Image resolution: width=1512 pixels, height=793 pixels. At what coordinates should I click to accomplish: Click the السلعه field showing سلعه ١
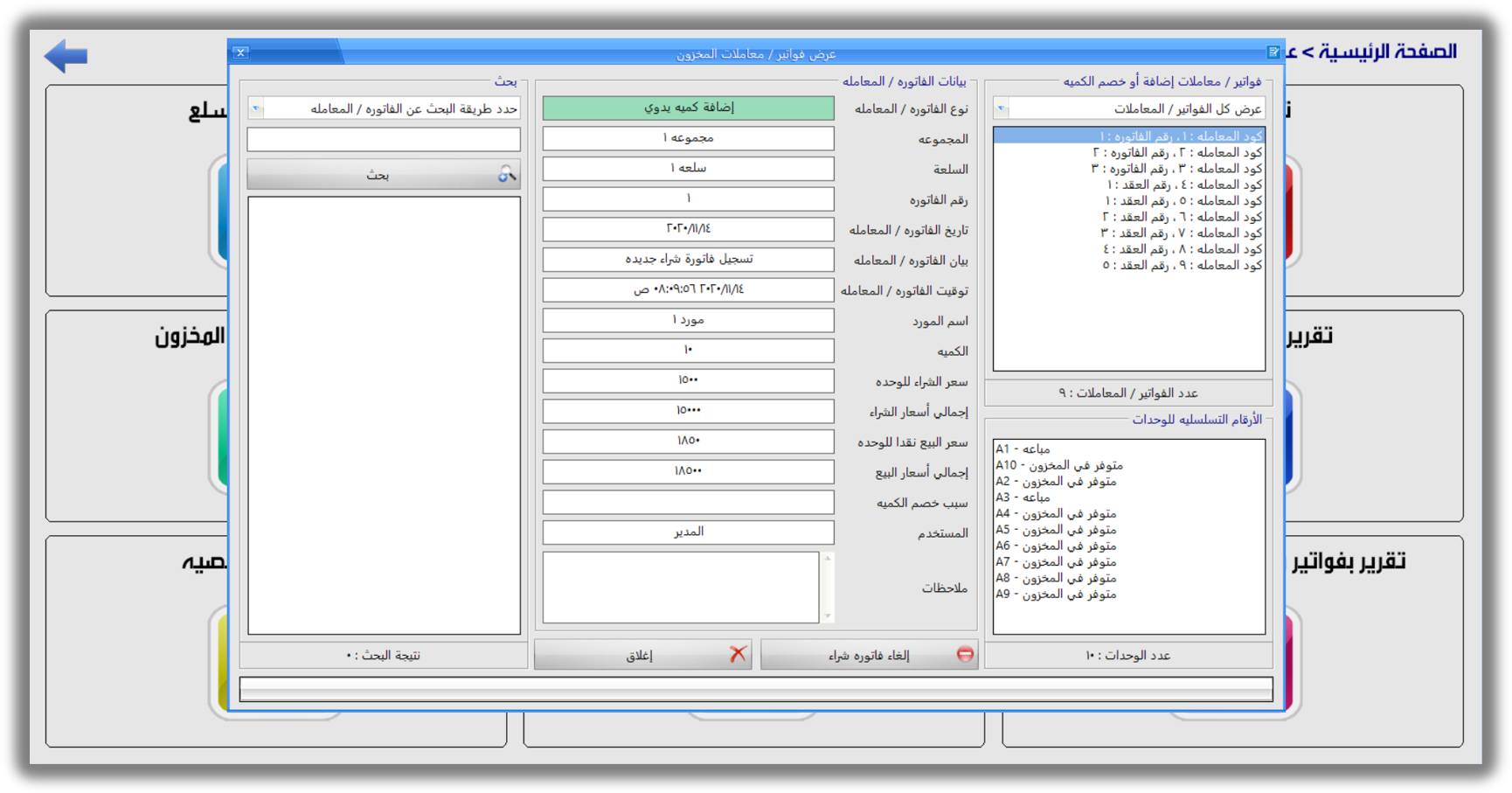click(x=689, y=168)
